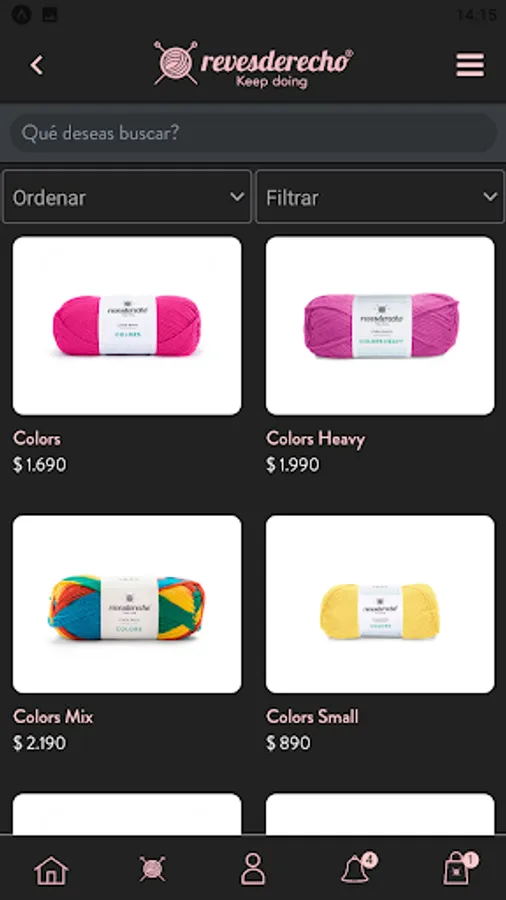
Task: Open the Colors Small product title
Action: click(x=312, y=717)
